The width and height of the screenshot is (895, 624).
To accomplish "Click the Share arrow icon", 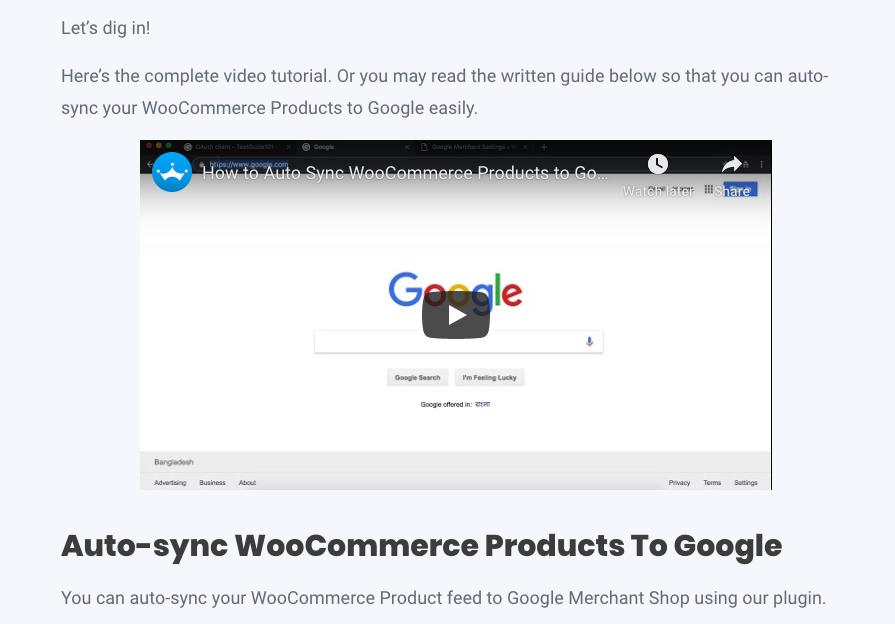I will pyautogui.click(x=731, y=164).
